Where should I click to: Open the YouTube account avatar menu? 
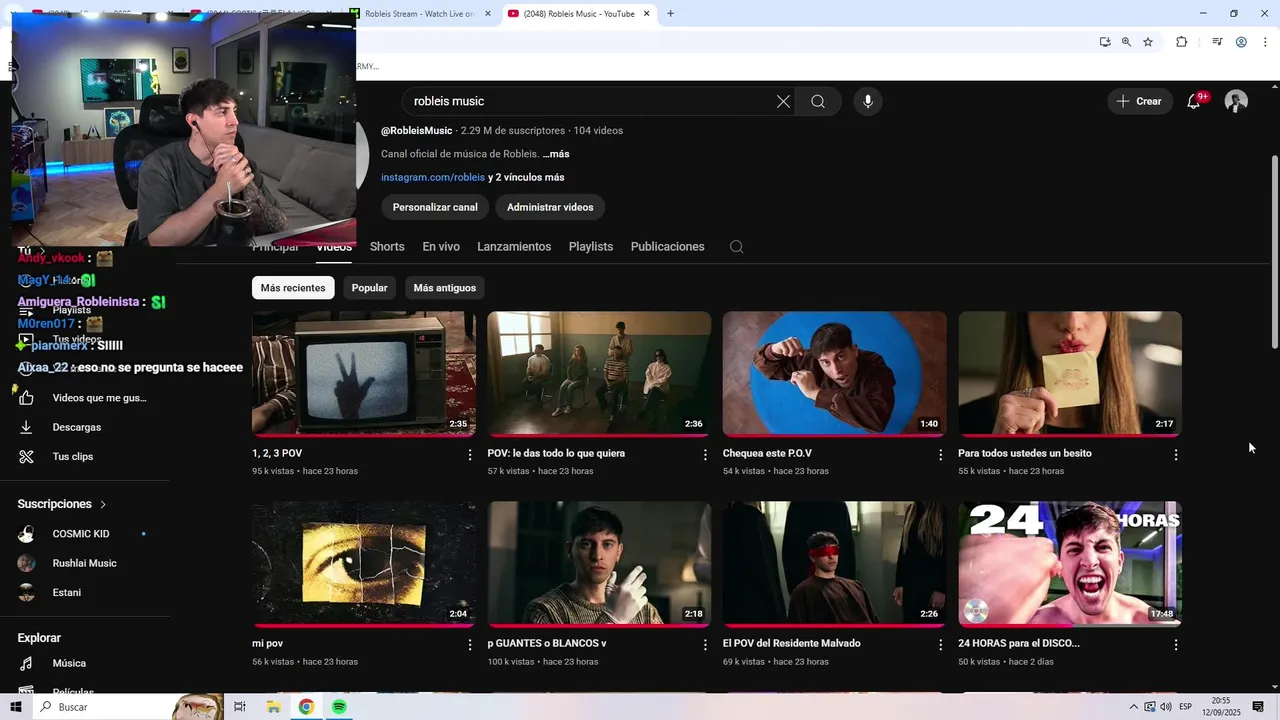(x=1236, y=101)
